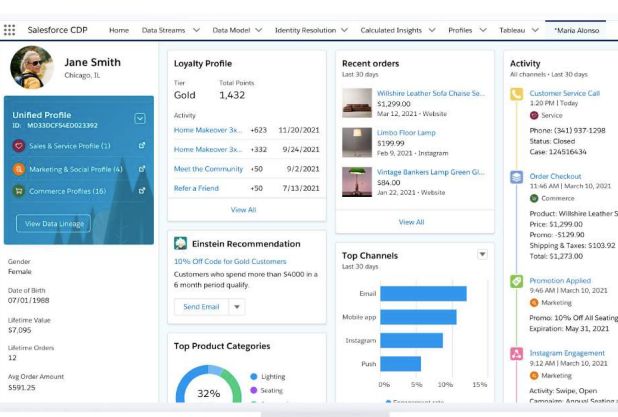Open the Meet the Community activity link
Image resolution: width=618 pixels, height=417 pixels.
coord(208,169)
